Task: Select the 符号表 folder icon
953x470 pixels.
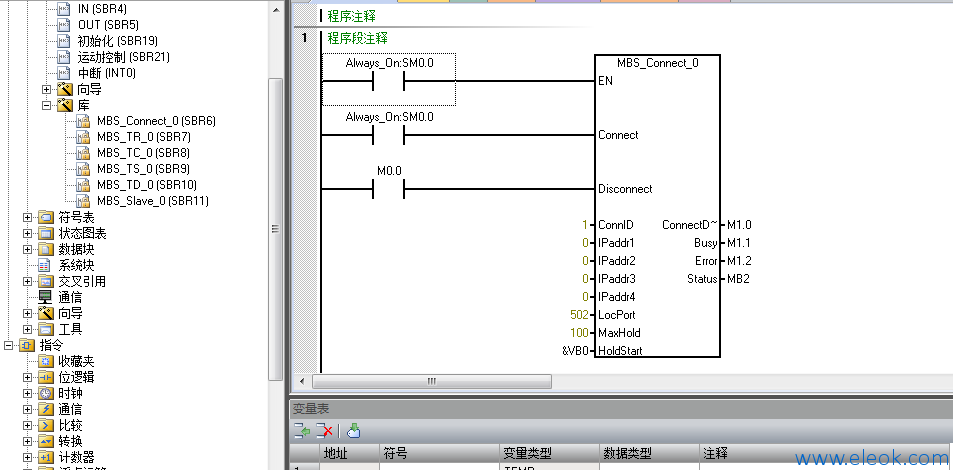Action: (45, 217)
